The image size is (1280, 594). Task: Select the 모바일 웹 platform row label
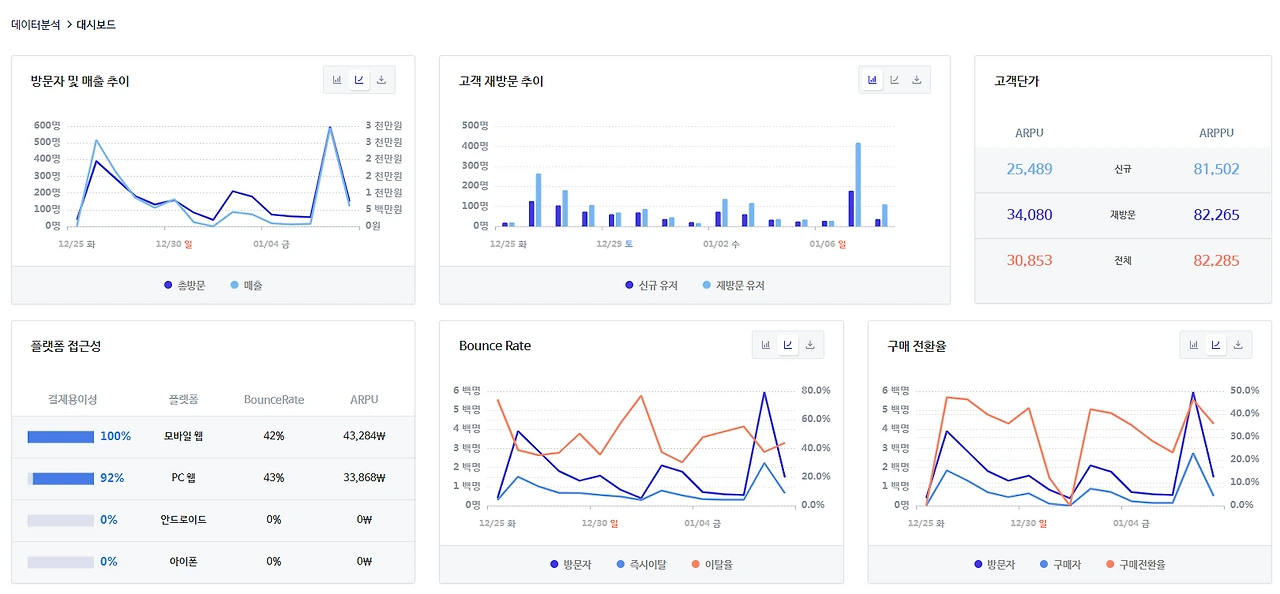[183, 436]
